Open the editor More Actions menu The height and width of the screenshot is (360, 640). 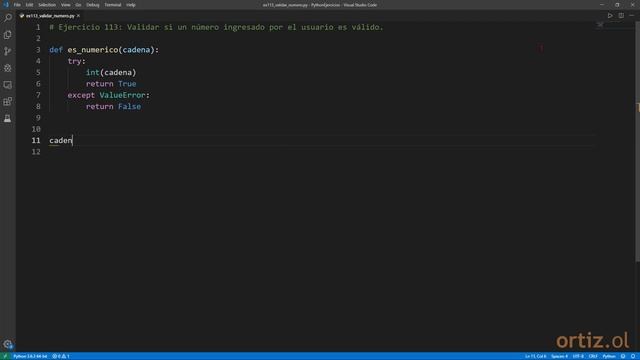coord(631,16)
